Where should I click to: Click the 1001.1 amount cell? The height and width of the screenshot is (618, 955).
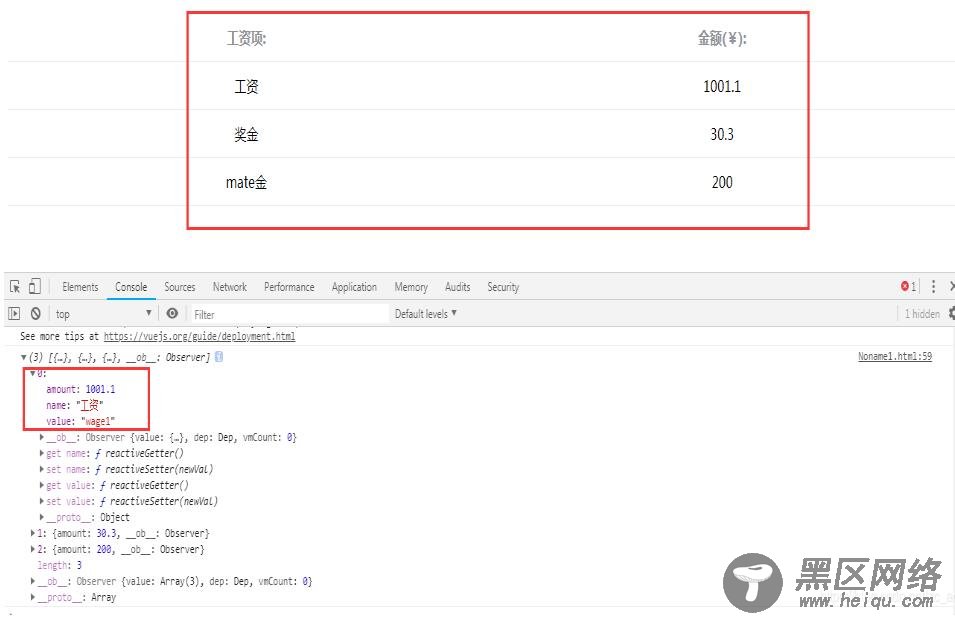[x=722, y=86]
